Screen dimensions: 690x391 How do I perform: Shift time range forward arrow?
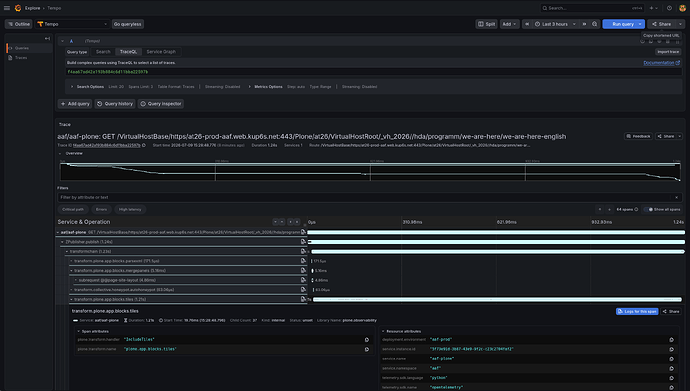tap(584, 24)
